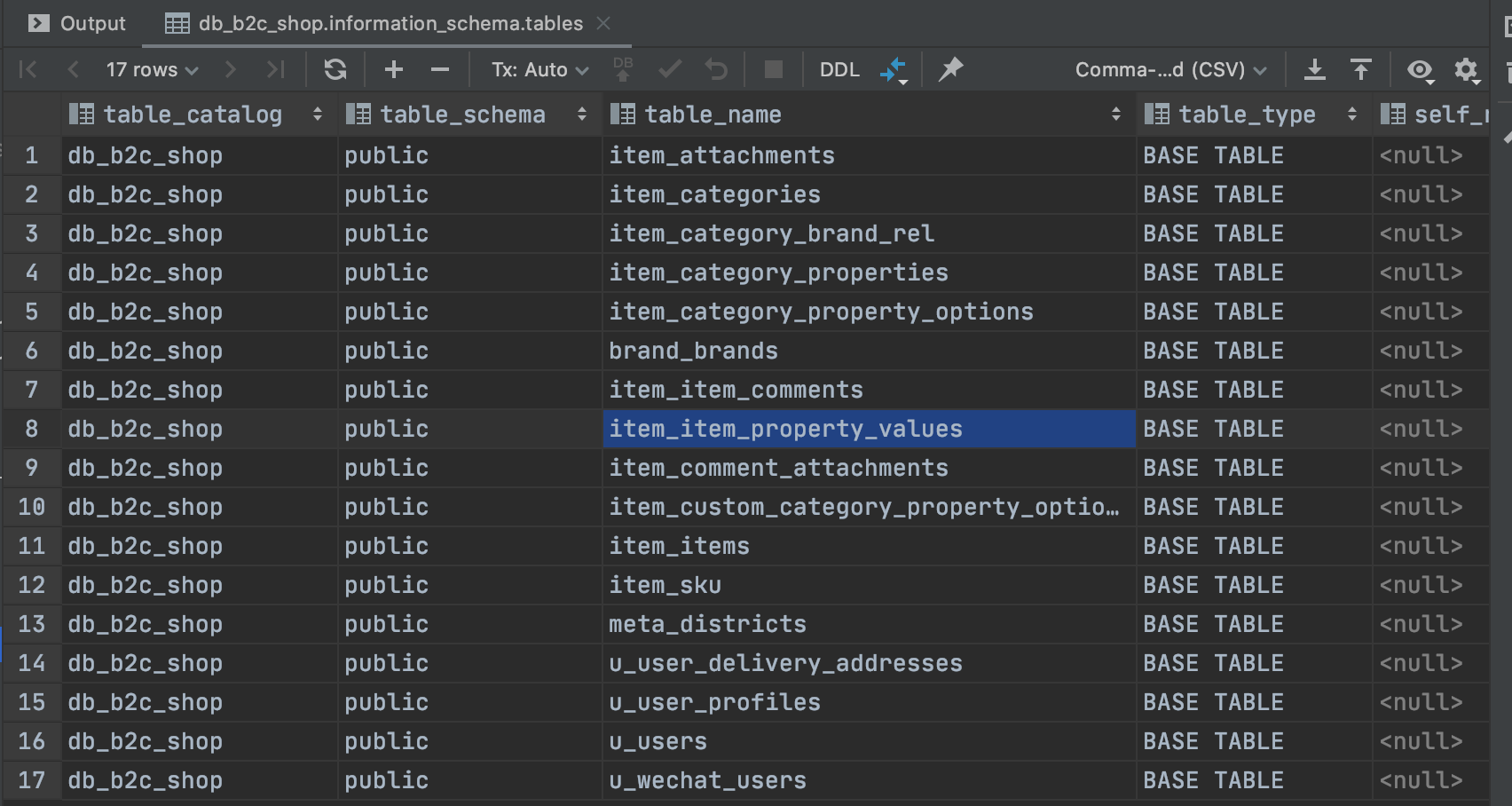1512x806 pixels.
Task: Go to the next page of results
Action: pos(231,69)
